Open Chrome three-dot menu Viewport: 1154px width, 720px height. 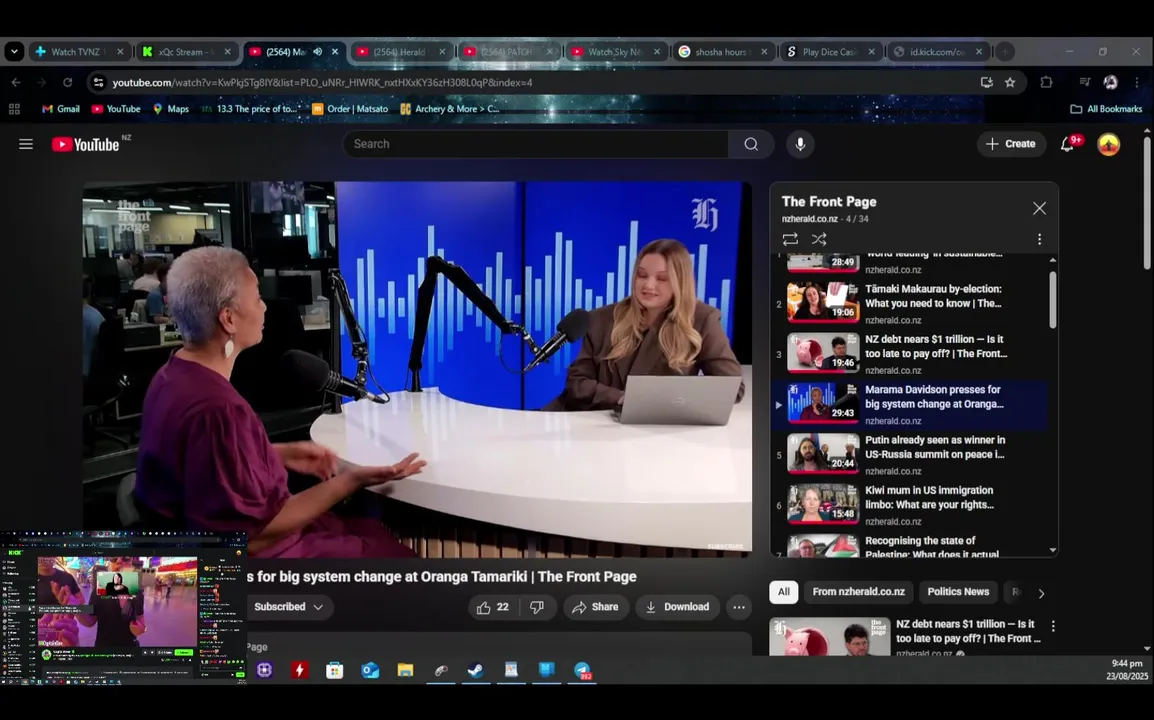(1137, 82)
